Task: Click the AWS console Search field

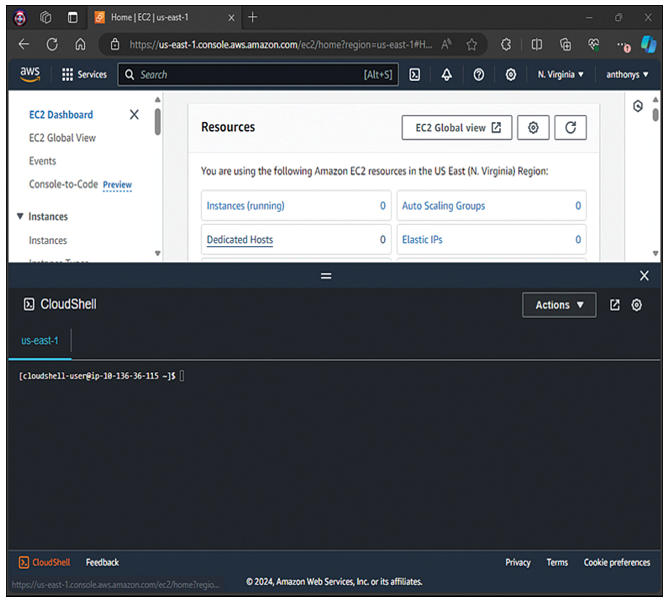Action: (258, 75)
